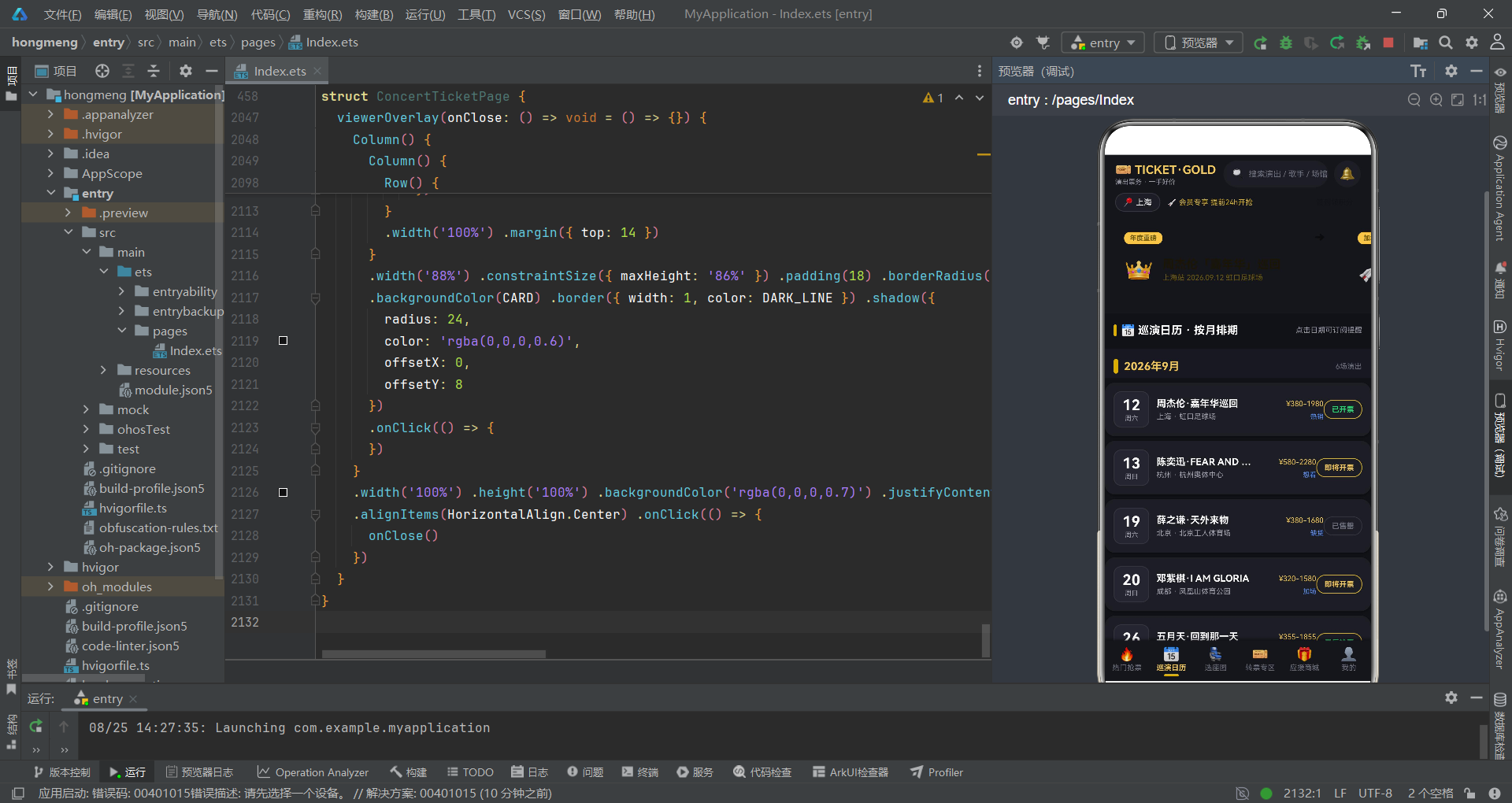Open IDE settings gear in main toolbar

pos(1471,43)
